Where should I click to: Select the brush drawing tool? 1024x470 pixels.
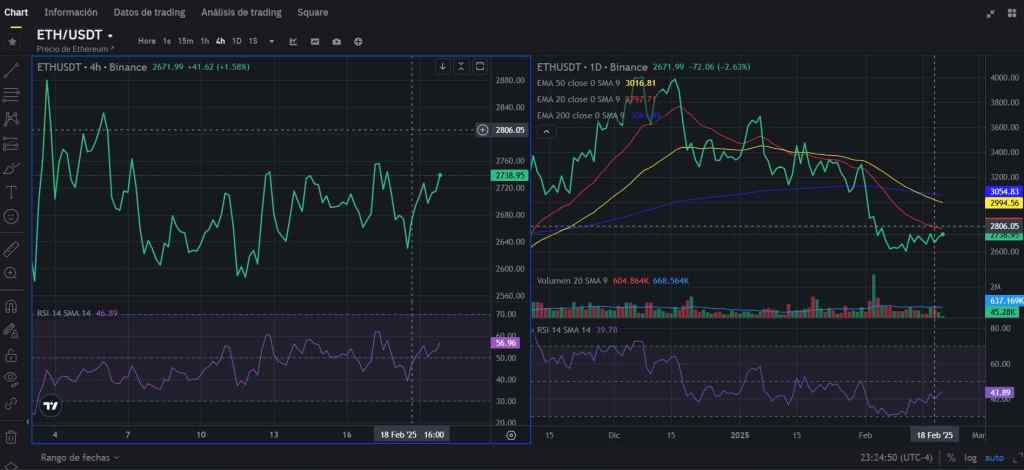pyautogui.click(x=11, y=168)
